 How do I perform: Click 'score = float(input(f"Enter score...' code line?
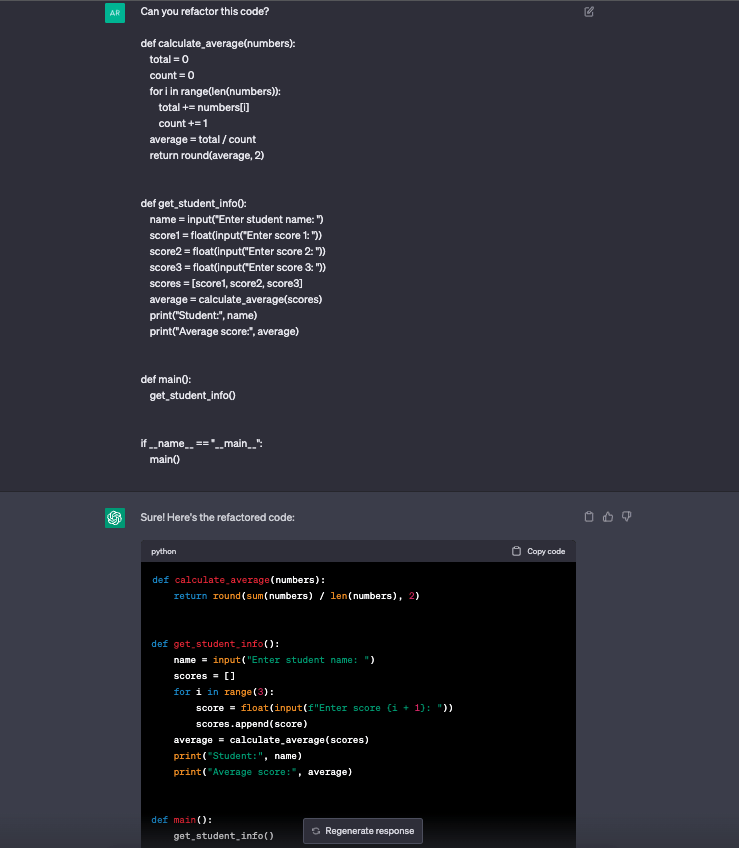point(324,707)
